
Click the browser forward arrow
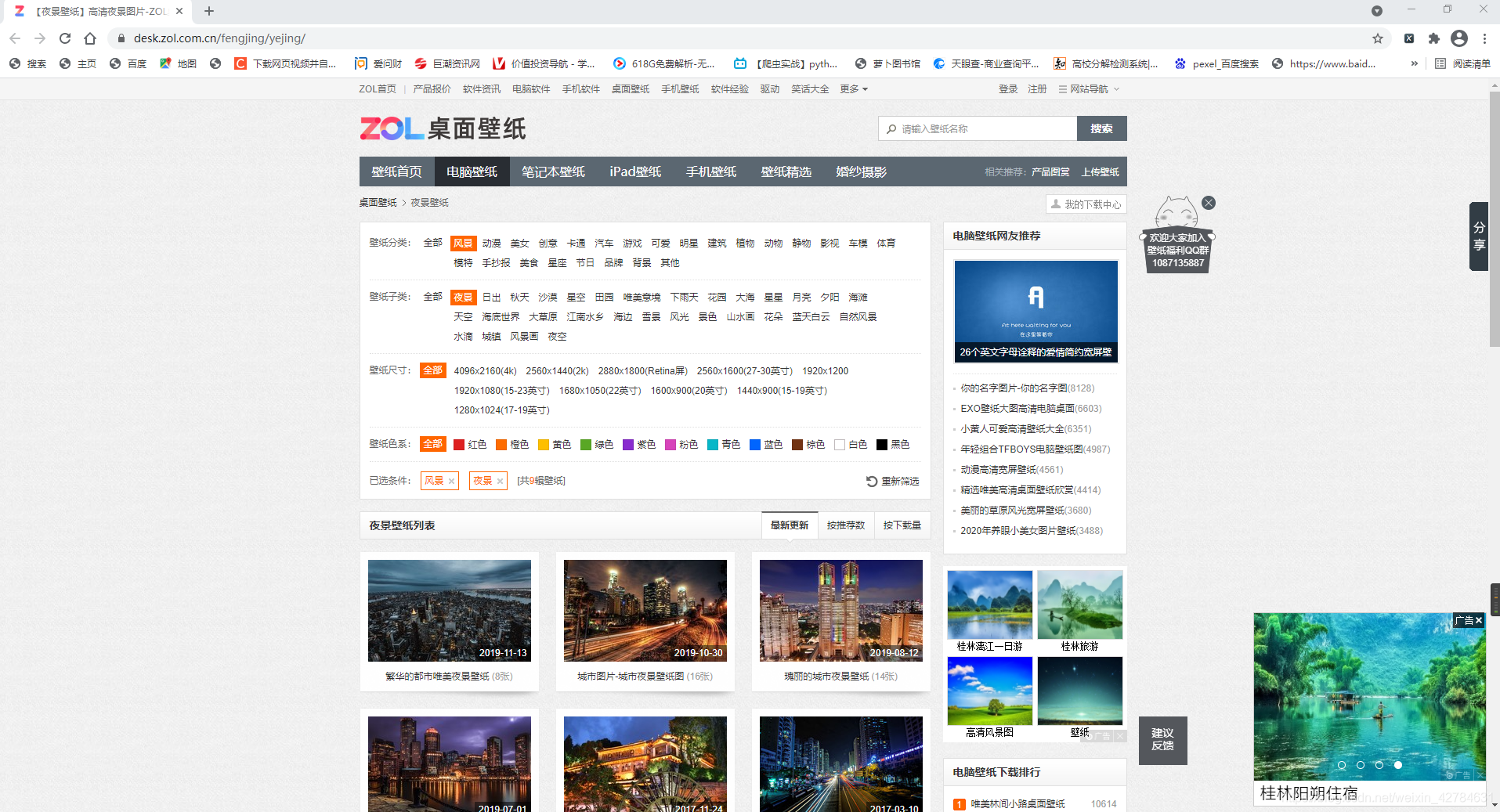pyautogui.click(x=40, y=38)
